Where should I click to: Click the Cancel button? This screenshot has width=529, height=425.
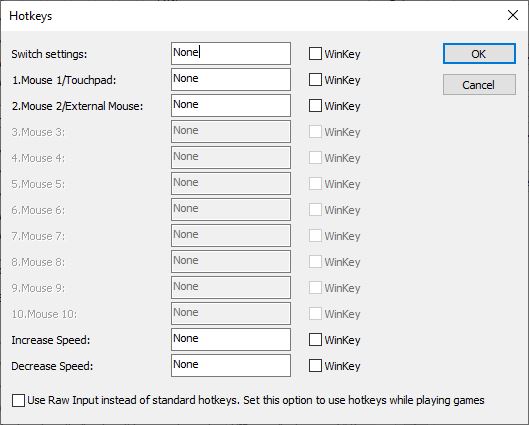479,85
